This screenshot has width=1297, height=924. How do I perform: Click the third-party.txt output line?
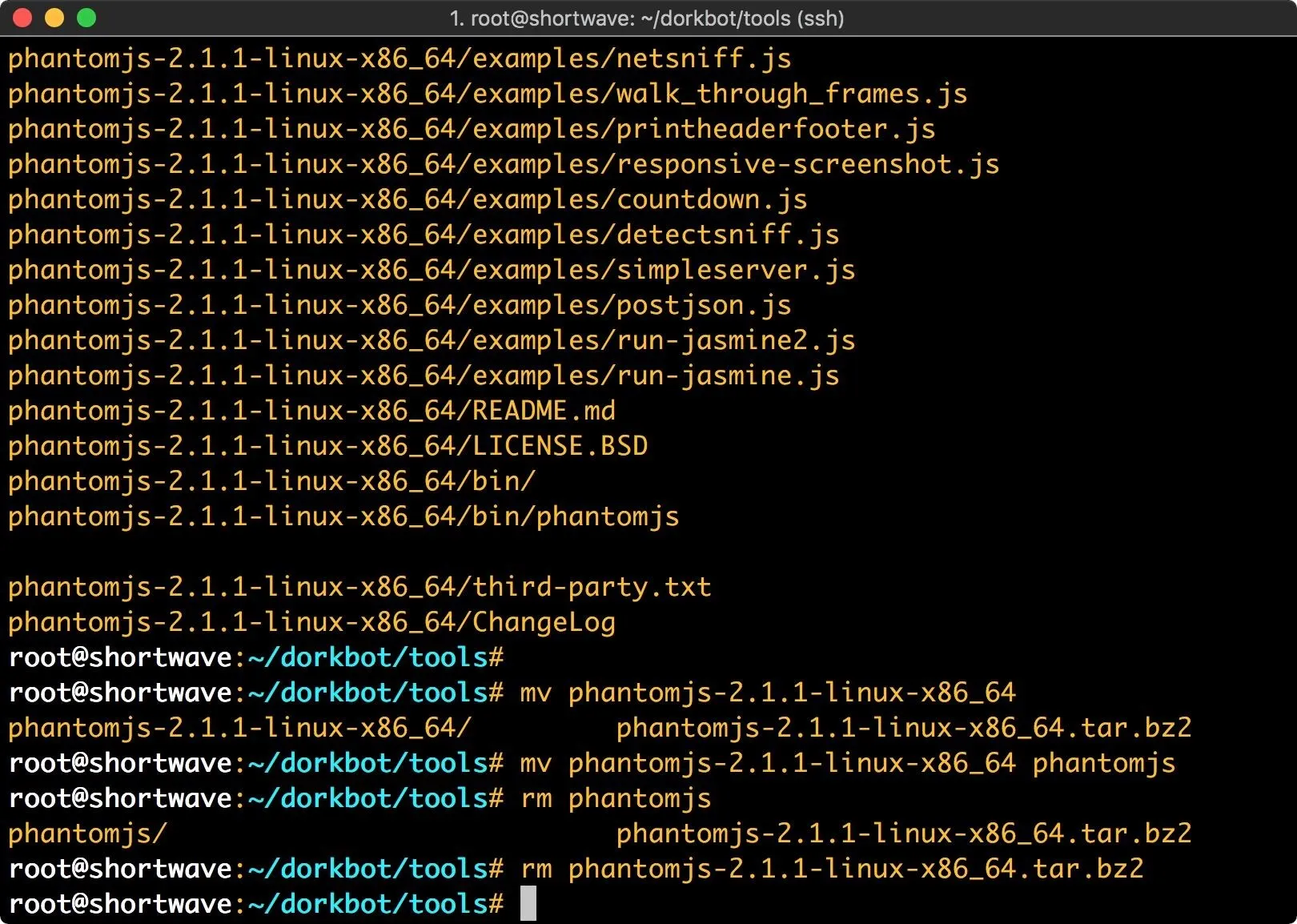click(x=359, y=587)
